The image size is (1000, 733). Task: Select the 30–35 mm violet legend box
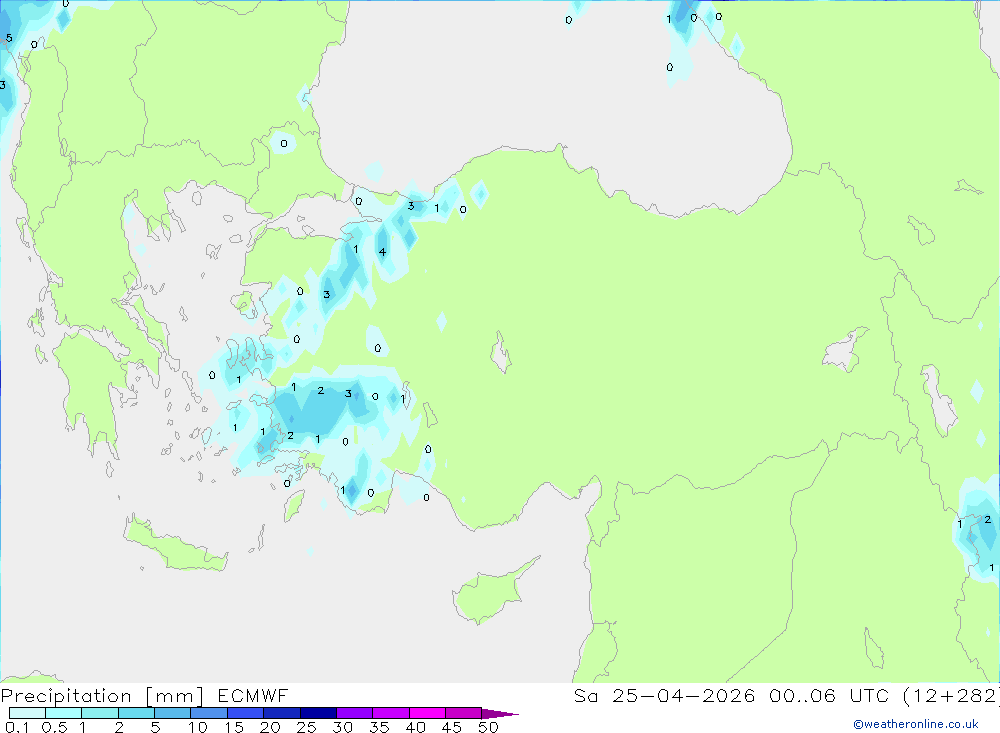pyautogui.click(x=355, y=713)
